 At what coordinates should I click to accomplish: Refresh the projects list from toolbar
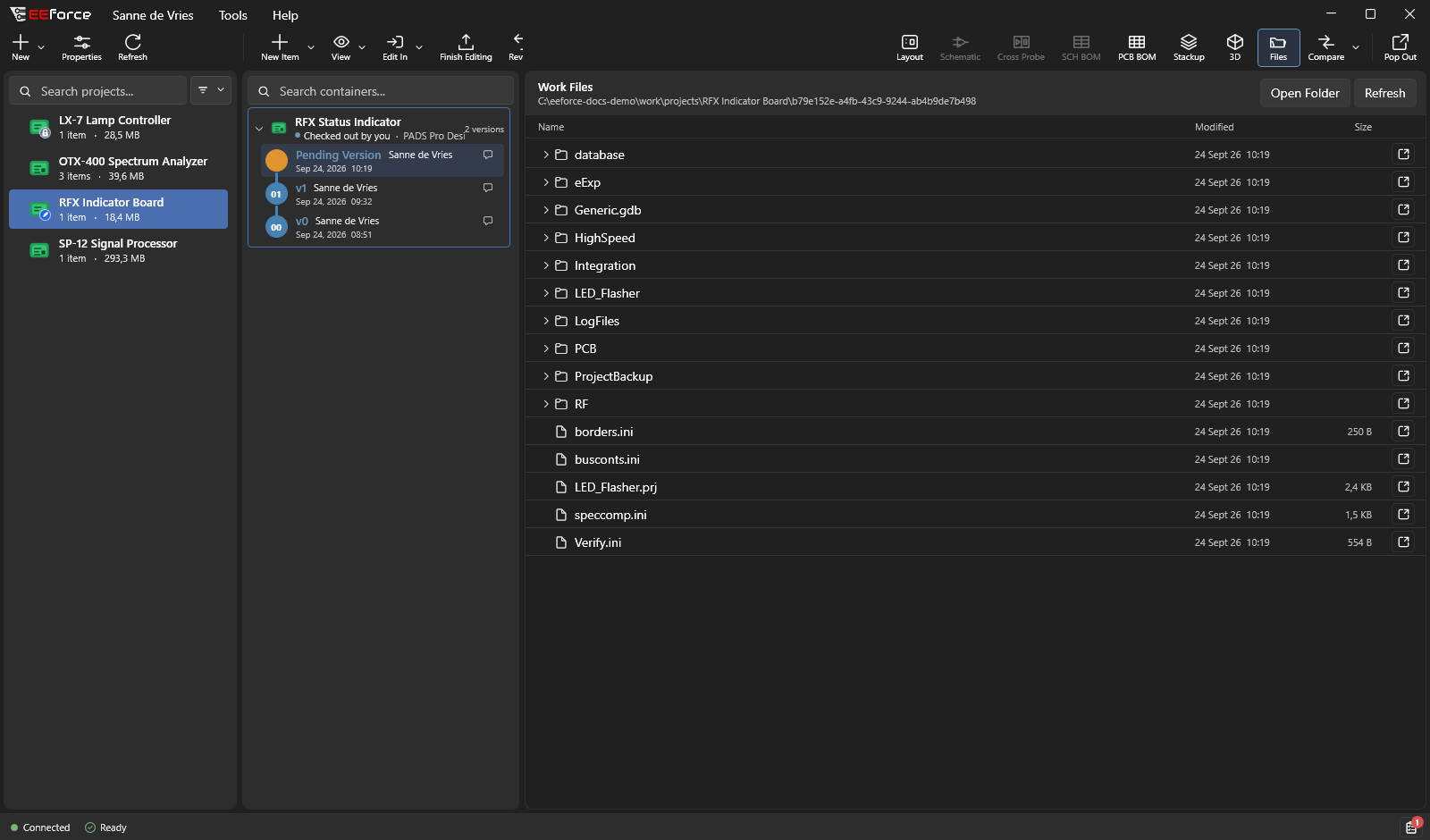pyautogui.click(x=133, y=47)
